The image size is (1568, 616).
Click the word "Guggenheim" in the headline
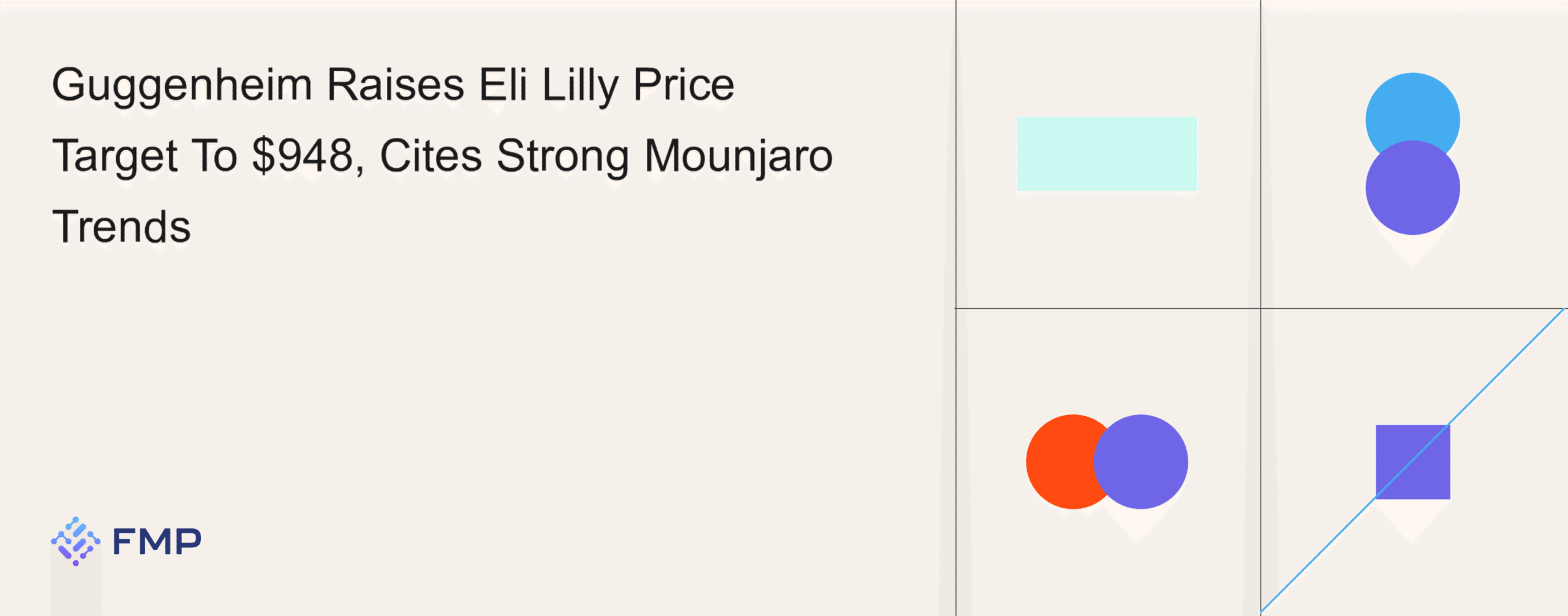coord(182,85)
